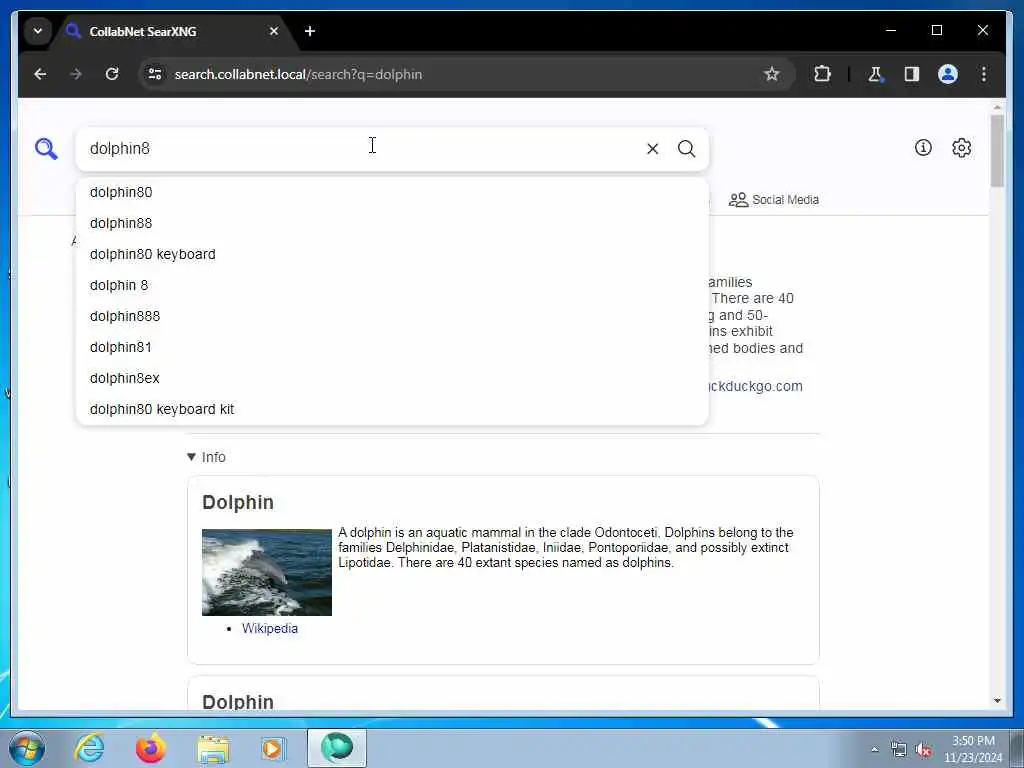1024x768 pixels.
Task: Collapse the Info section
Action: pos(206,457)
